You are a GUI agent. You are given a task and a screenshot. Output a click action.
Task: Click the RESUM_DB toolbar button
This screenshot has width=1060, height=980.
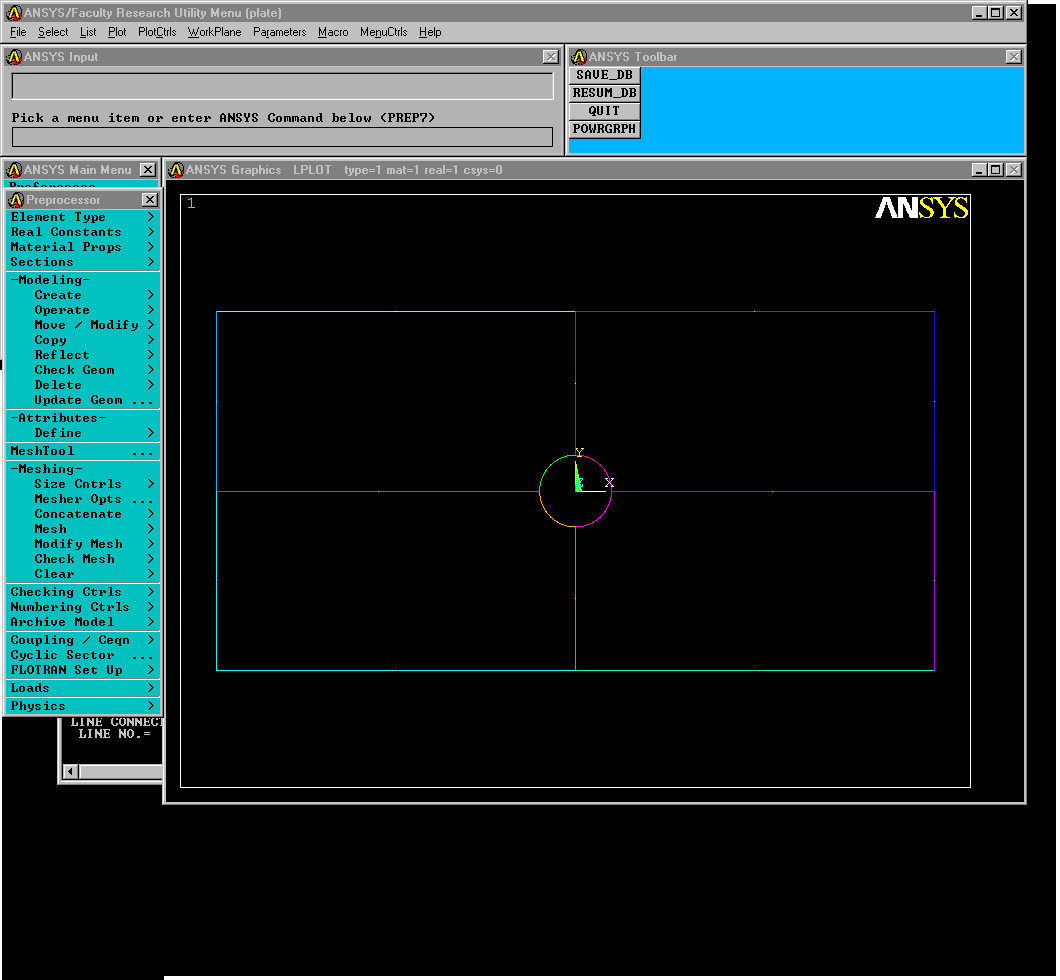604,93
